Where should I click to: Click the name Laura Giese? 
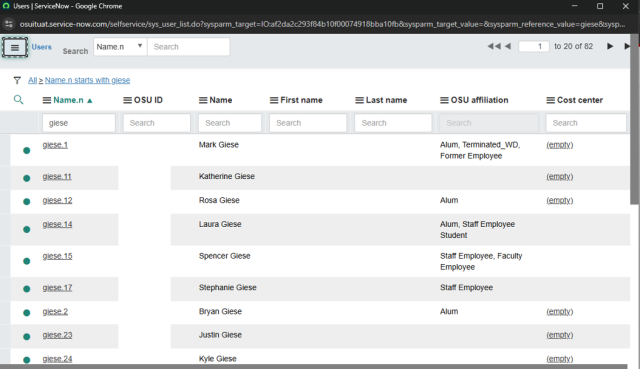click(220, 225)
